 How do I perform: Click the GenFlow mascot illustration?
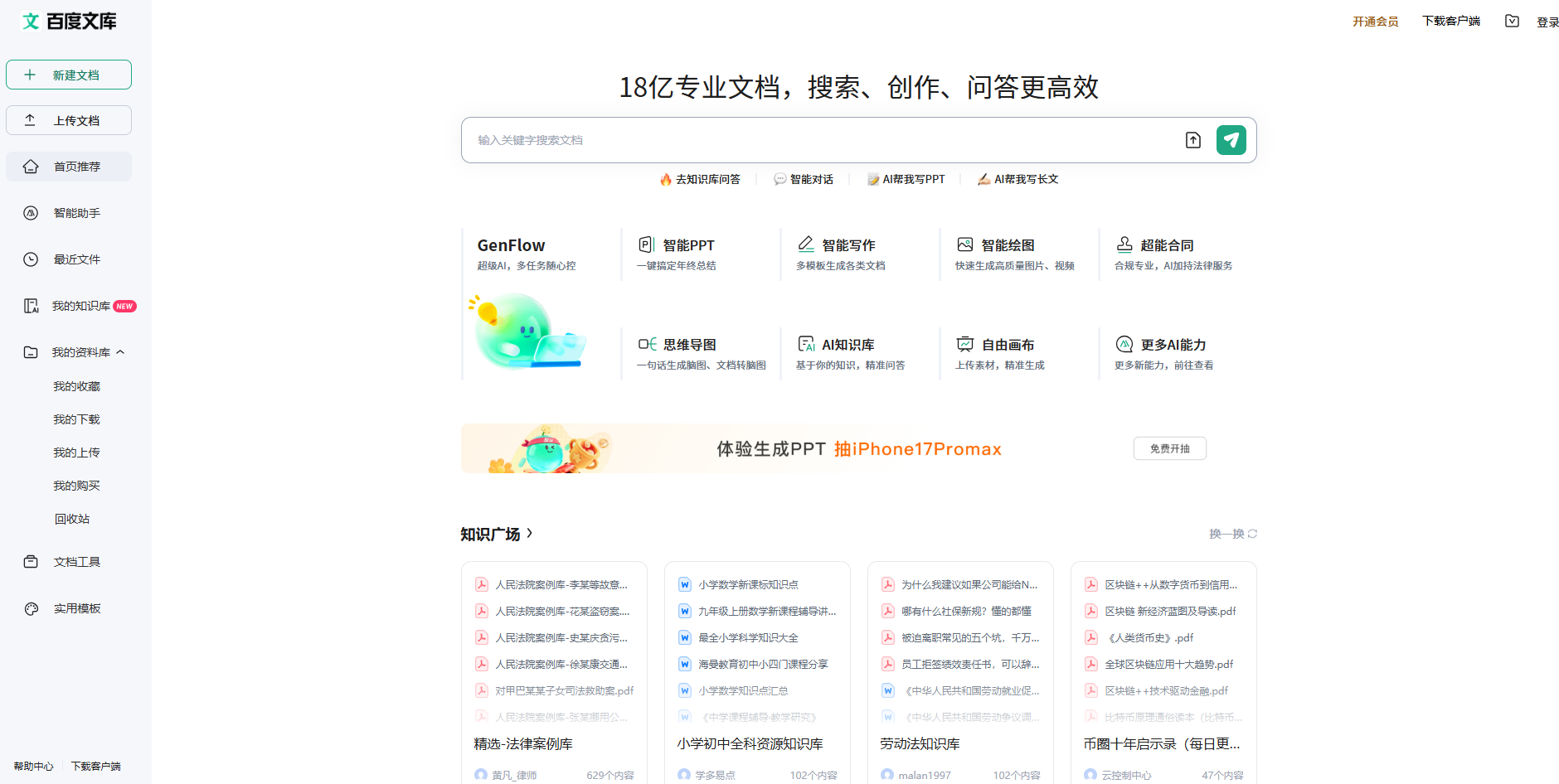528,332
